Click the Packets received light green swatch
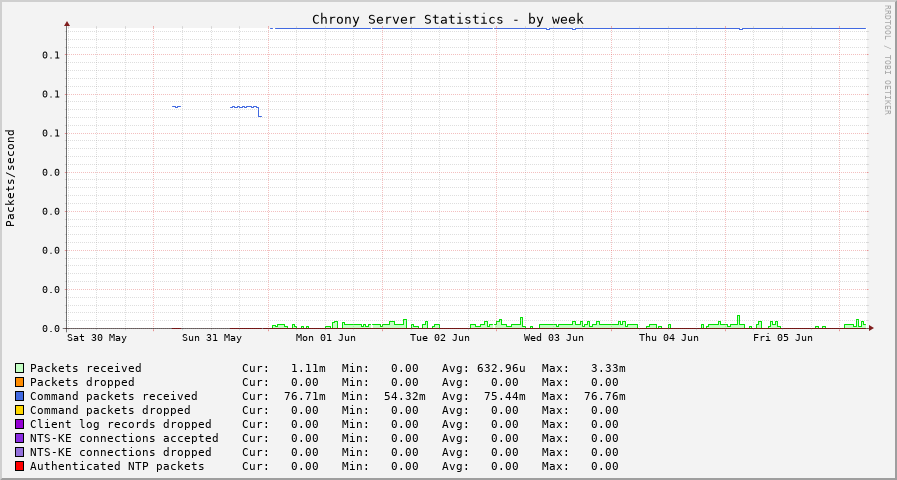This screenshot has width=897, height=480. pyautogui.click(x=19, y=368)
